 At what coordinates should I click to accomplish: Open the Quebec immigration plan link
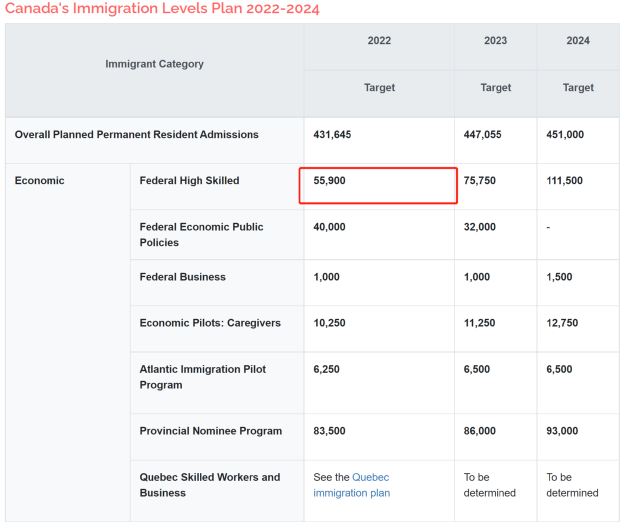351,485
